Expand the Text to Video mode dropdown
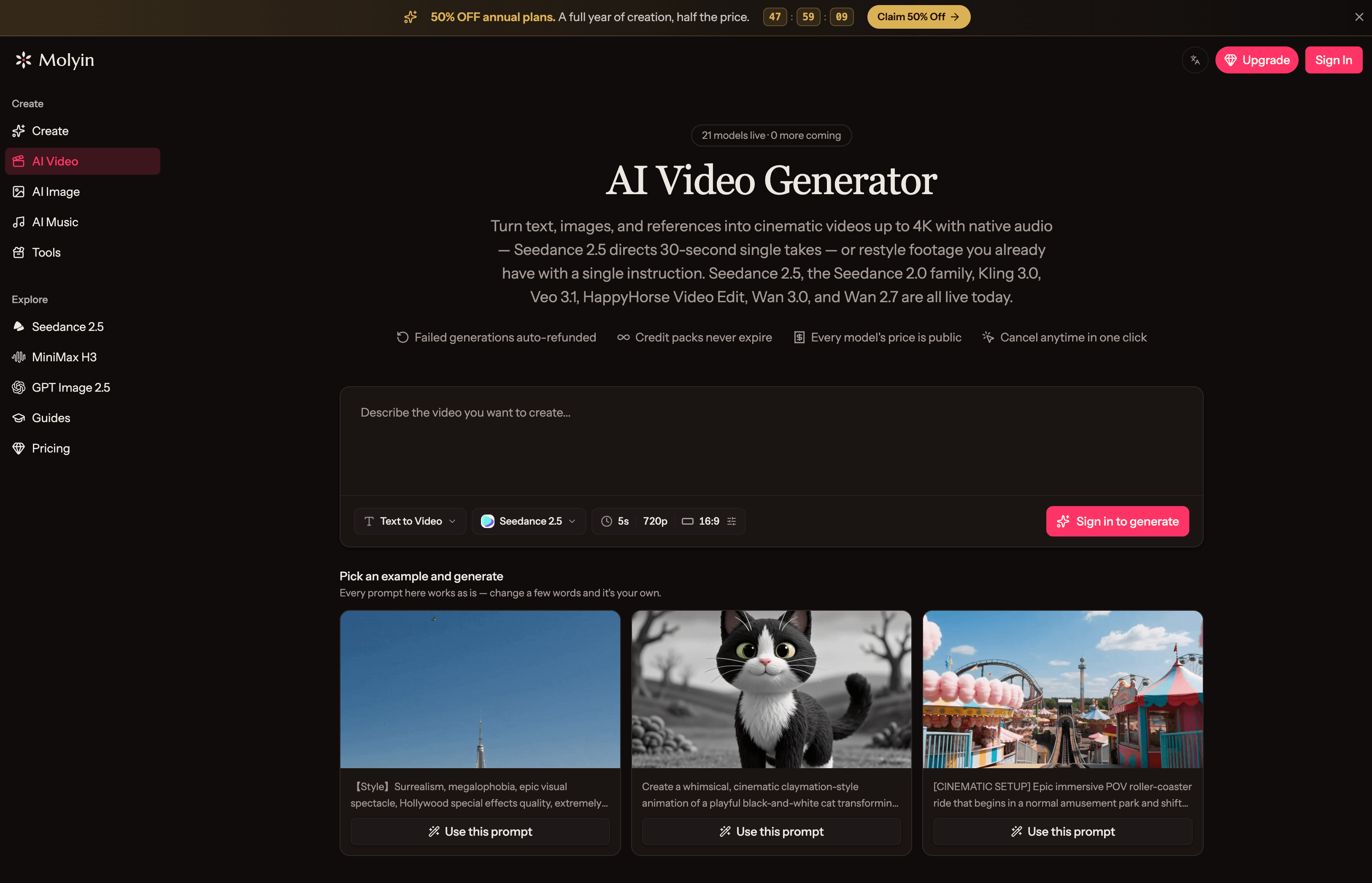1372x883 pixels. coord(411,521)
